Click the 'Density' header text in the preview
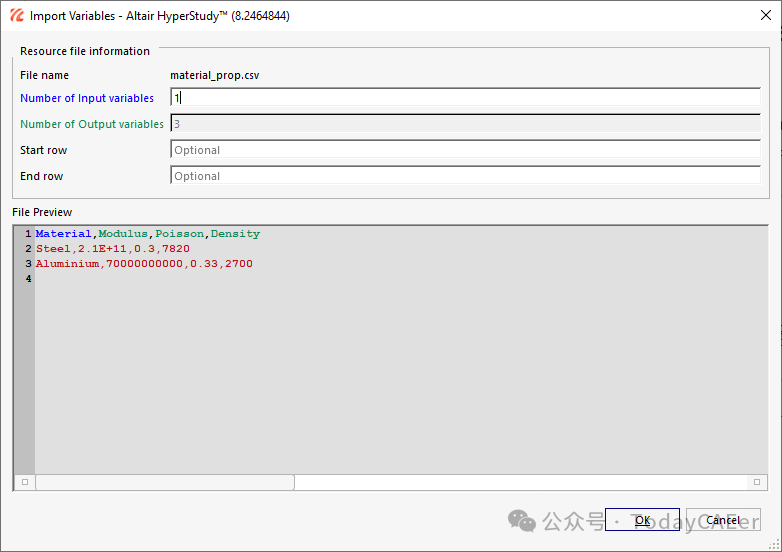782x552 pixels. point(235,234)
